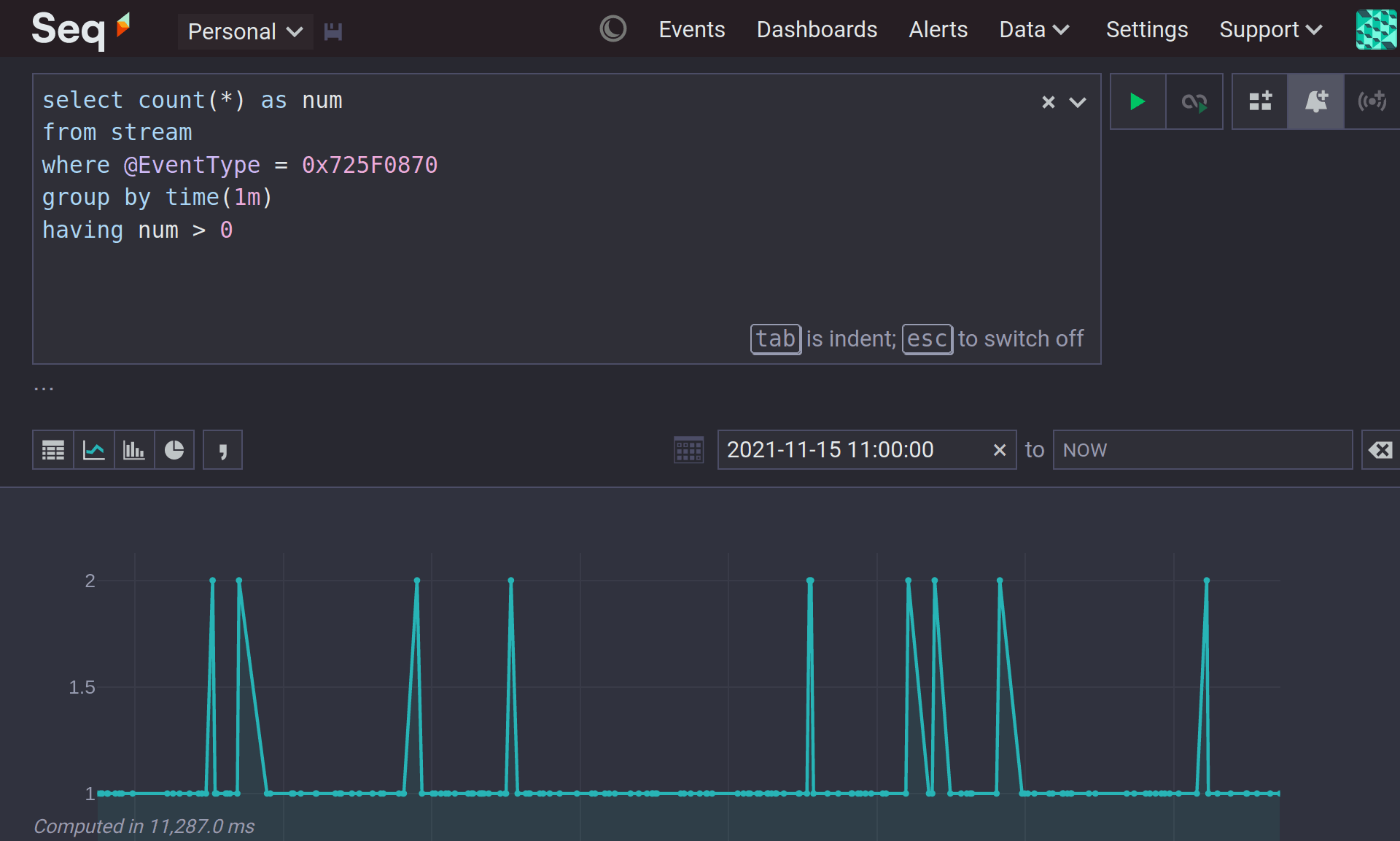Switch results to line chart view
This screenshot has height=841, width=1400.
click(94, 450)
